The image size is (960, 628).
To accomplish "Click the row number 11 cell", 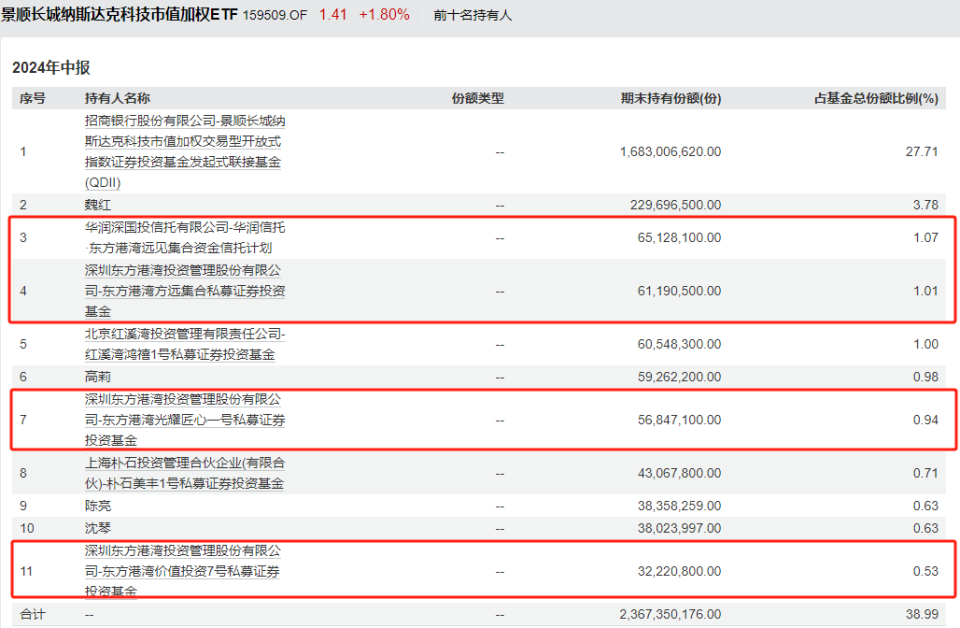I will click(x=26, y=571).
